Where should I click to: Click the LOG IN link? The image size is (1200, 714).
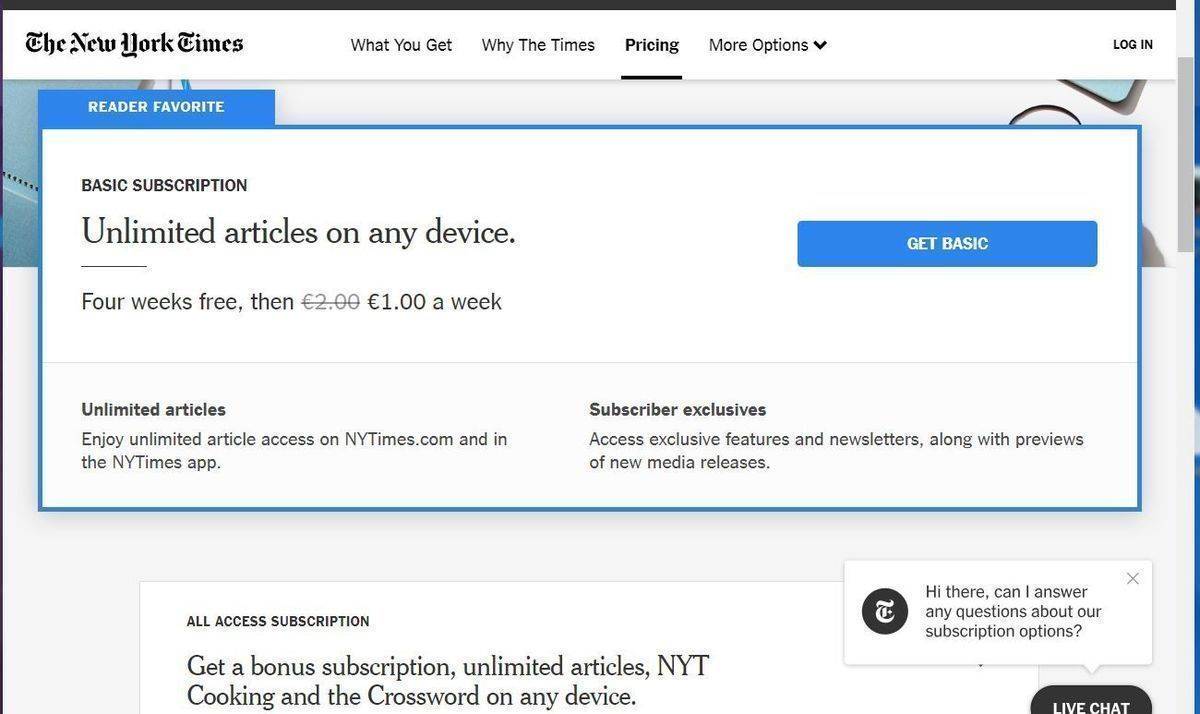pos(1132,45)
